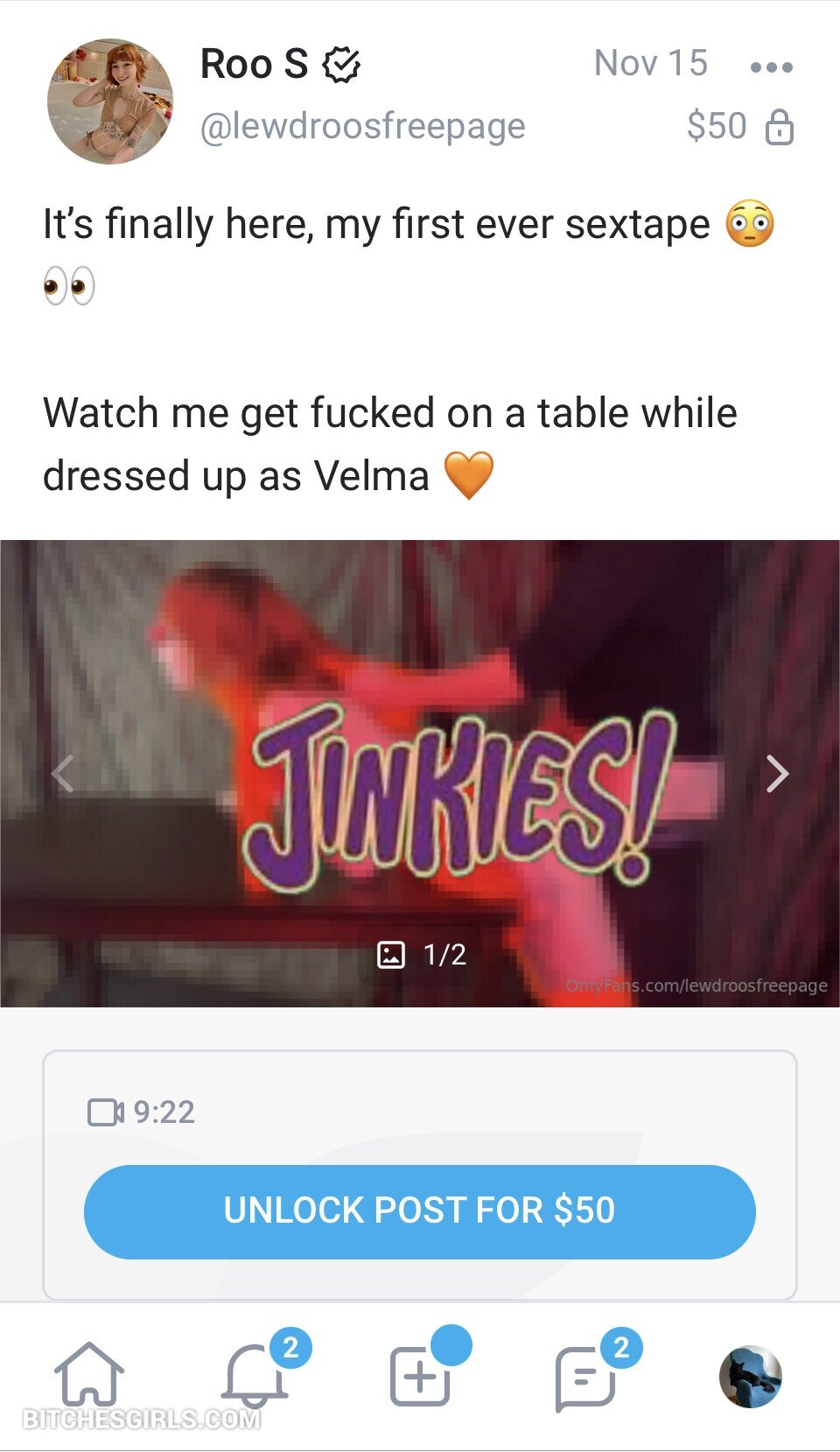The height and width of the screenshot is (1452, 840).
Task: Click the verified badge next to Roo S
Action: coord(341,65)
